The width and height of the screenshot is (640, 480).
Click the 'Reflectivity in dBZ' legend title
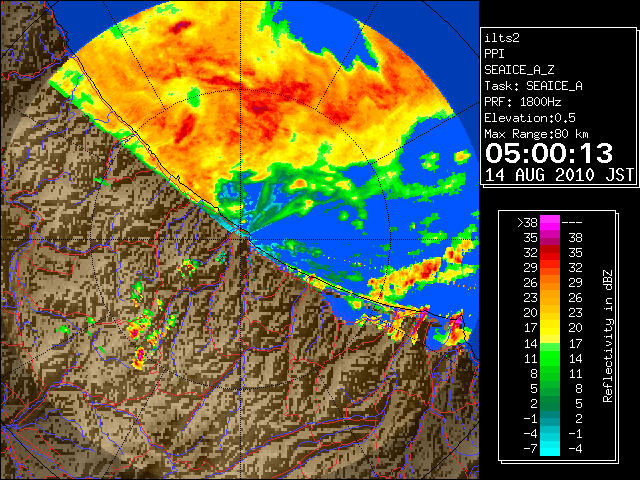click(607, 336)
